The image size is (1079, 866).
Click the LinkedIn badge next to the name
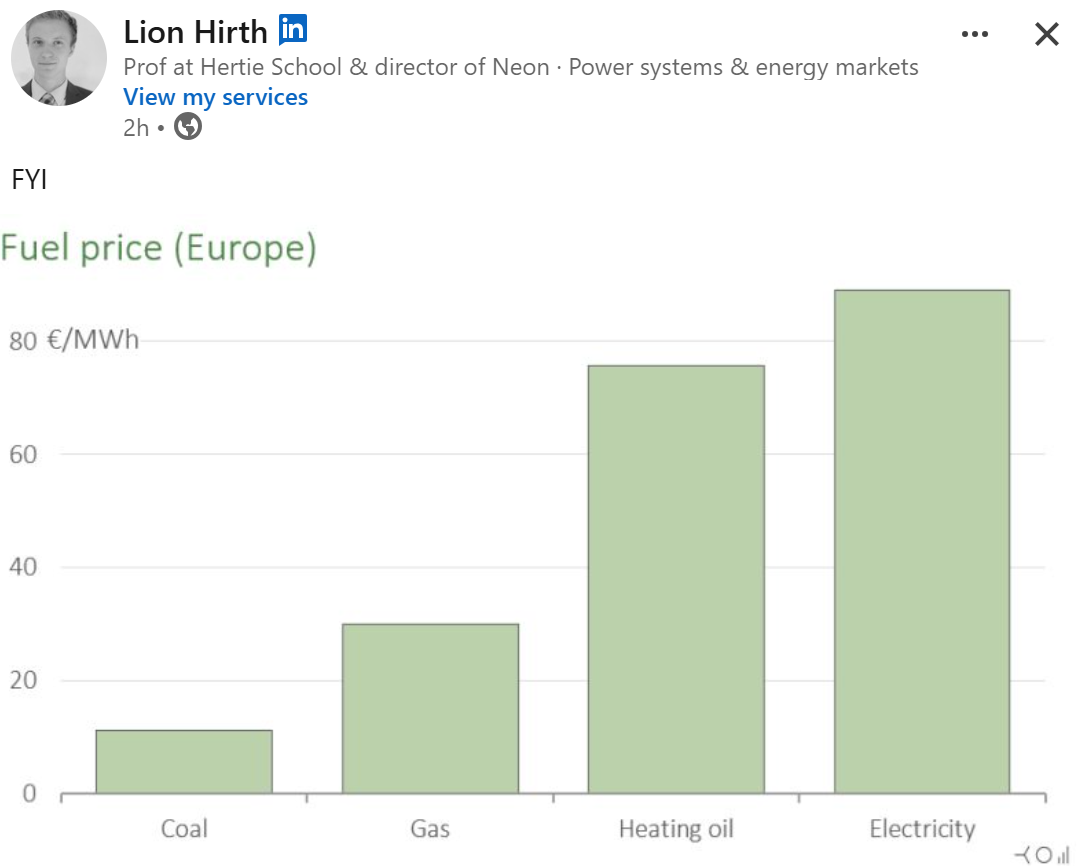click(x=292, y=31)
